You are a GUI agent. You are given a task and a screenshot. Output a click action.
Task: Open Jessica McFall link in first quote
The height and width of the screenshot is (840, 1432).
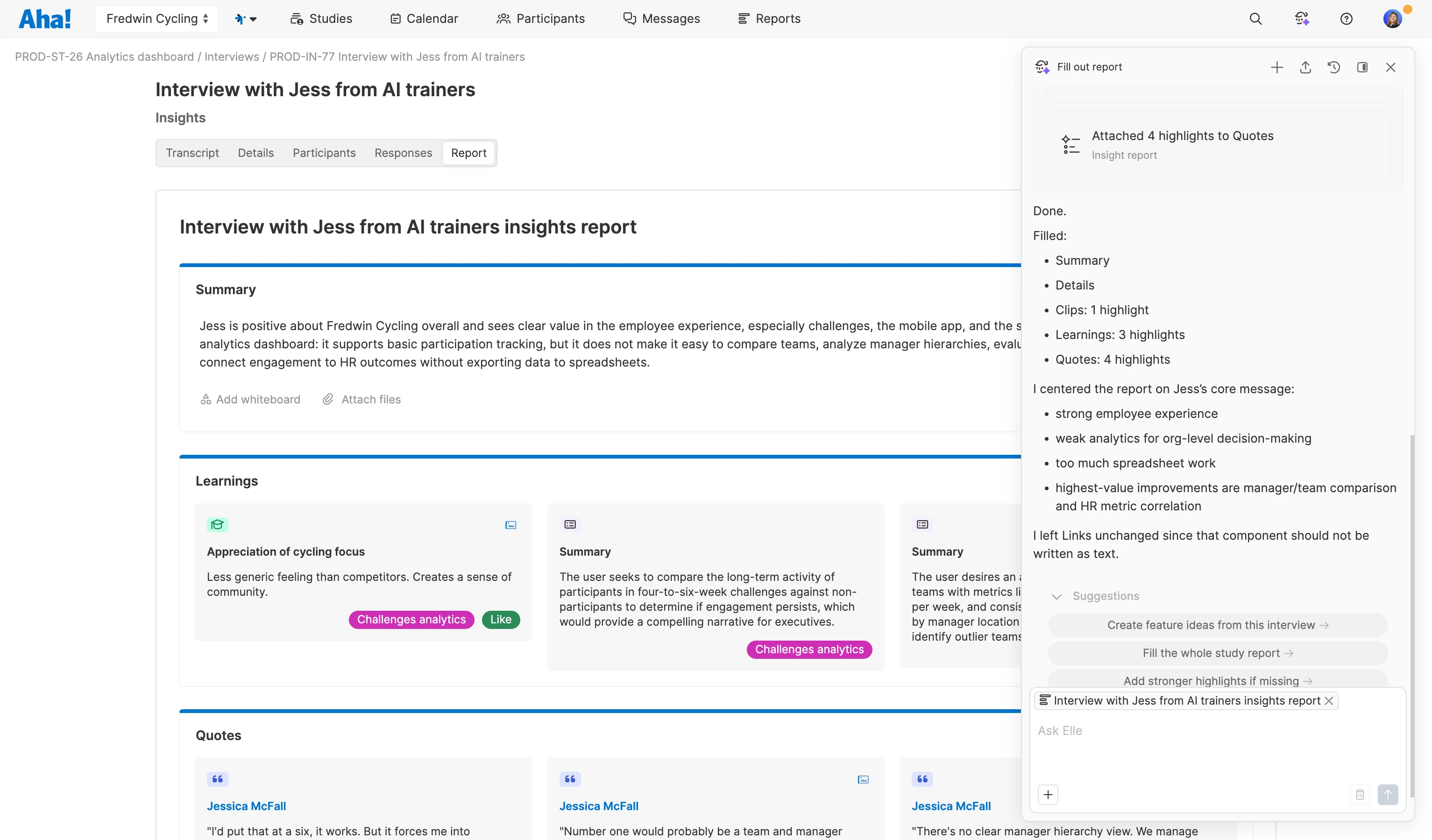coord(246,806)
